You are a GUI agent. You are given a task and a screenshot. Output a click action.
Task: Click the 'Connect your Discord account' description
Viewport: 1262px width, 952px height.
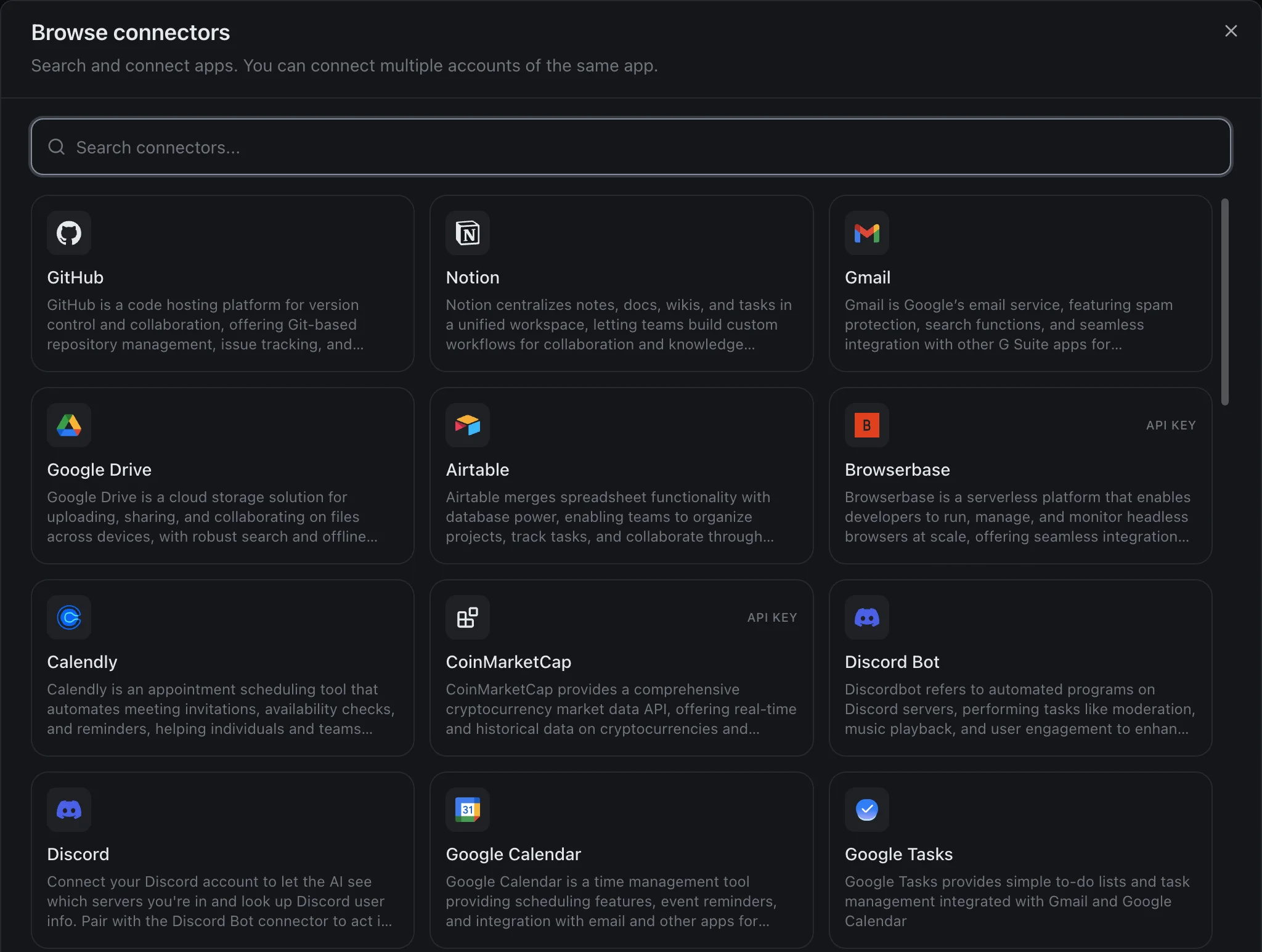tap(219, 901)
